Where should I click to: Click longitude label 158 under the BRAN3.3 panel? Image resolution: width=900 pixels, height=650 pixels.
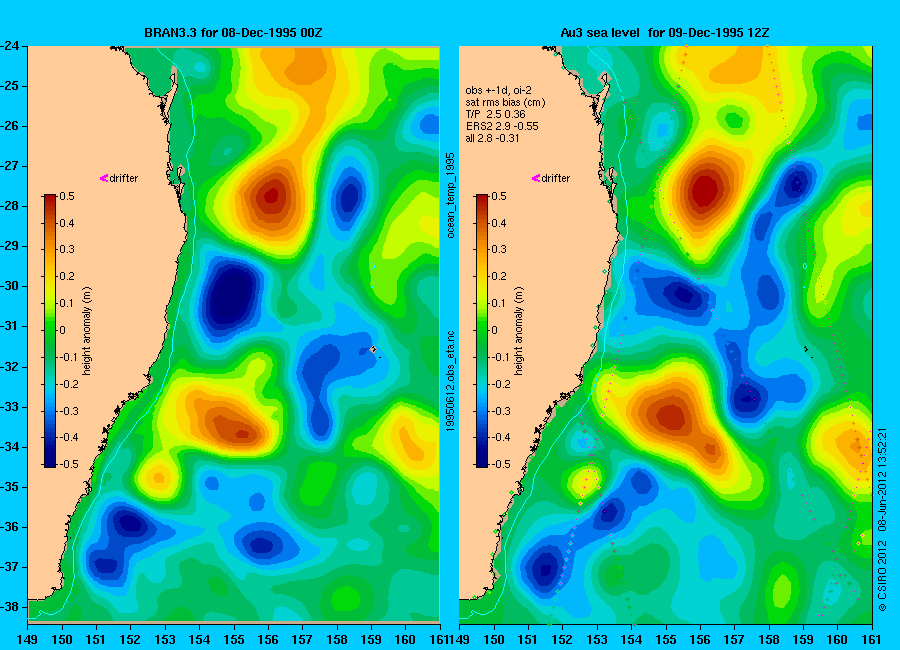pyautogui.click(x=336, y=640)
